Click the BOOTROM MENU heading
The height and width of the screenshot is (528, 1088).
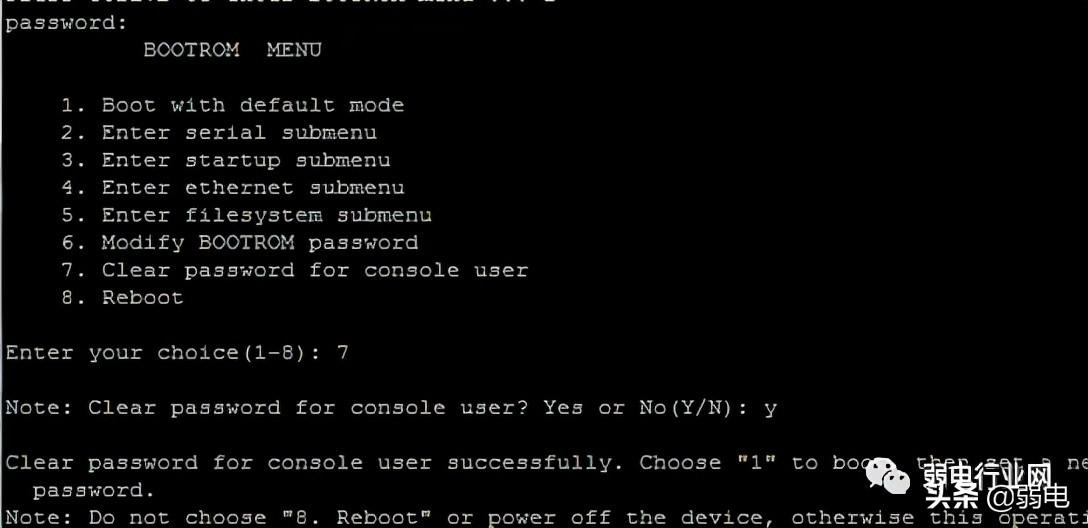232,50
